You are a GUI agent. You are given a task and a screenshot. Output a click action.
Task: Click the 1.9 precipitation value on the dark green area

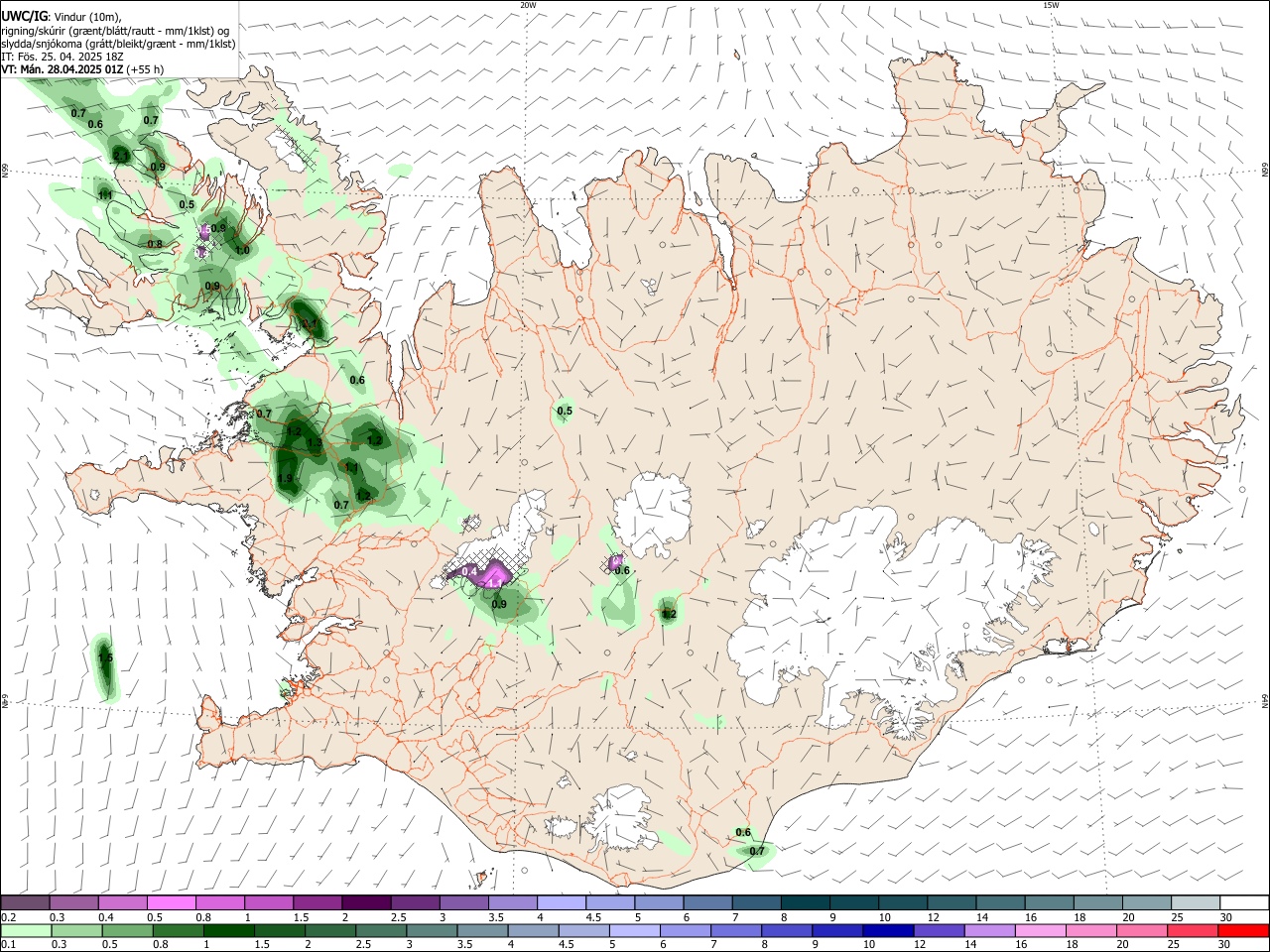[x=286, y=479]
